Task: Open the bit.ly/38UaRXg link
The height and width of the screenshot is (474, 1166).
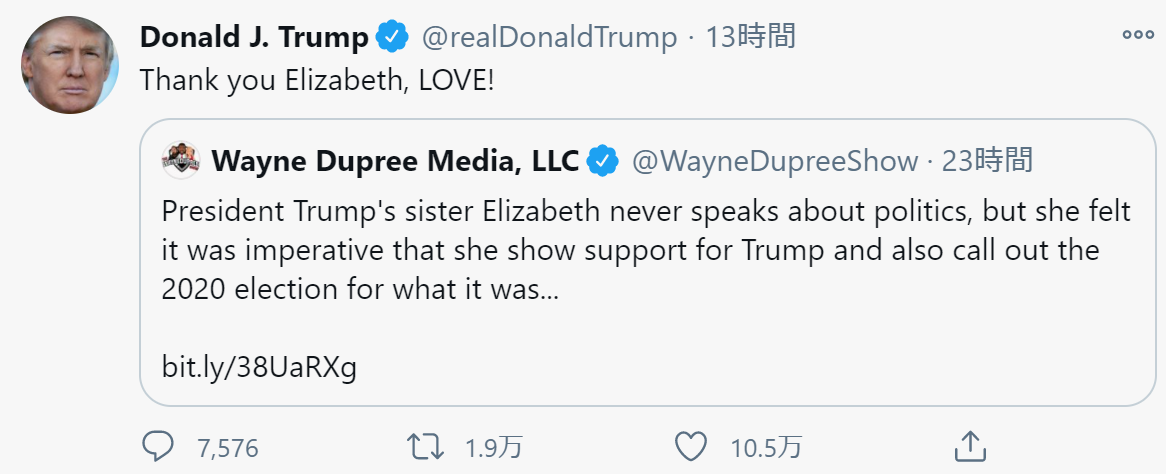Action: pyautogui.click(x=259, y=367)
